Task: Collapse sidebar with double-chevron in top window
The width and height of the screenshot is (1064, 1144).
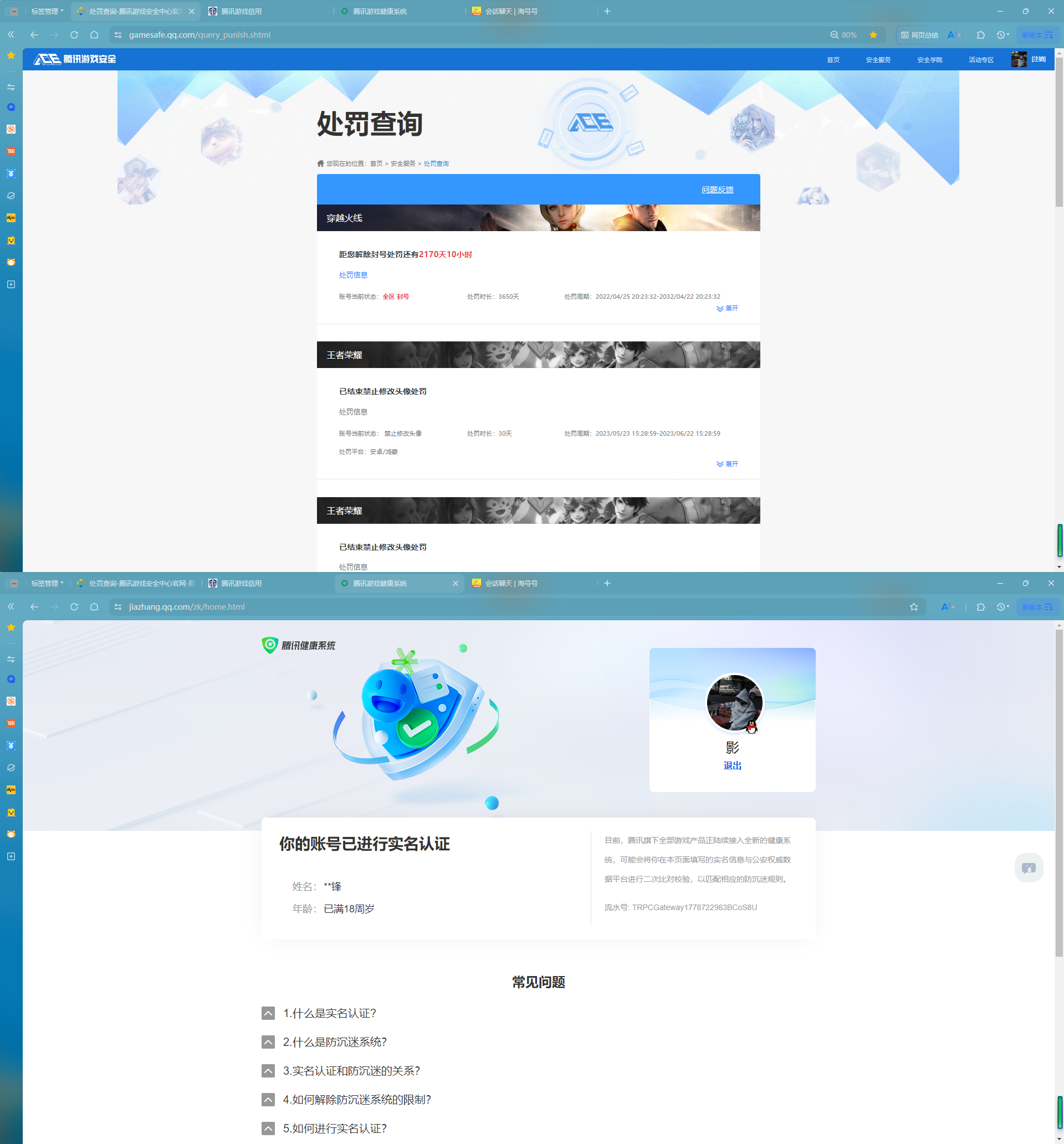Action: click(x=11, y=34)
